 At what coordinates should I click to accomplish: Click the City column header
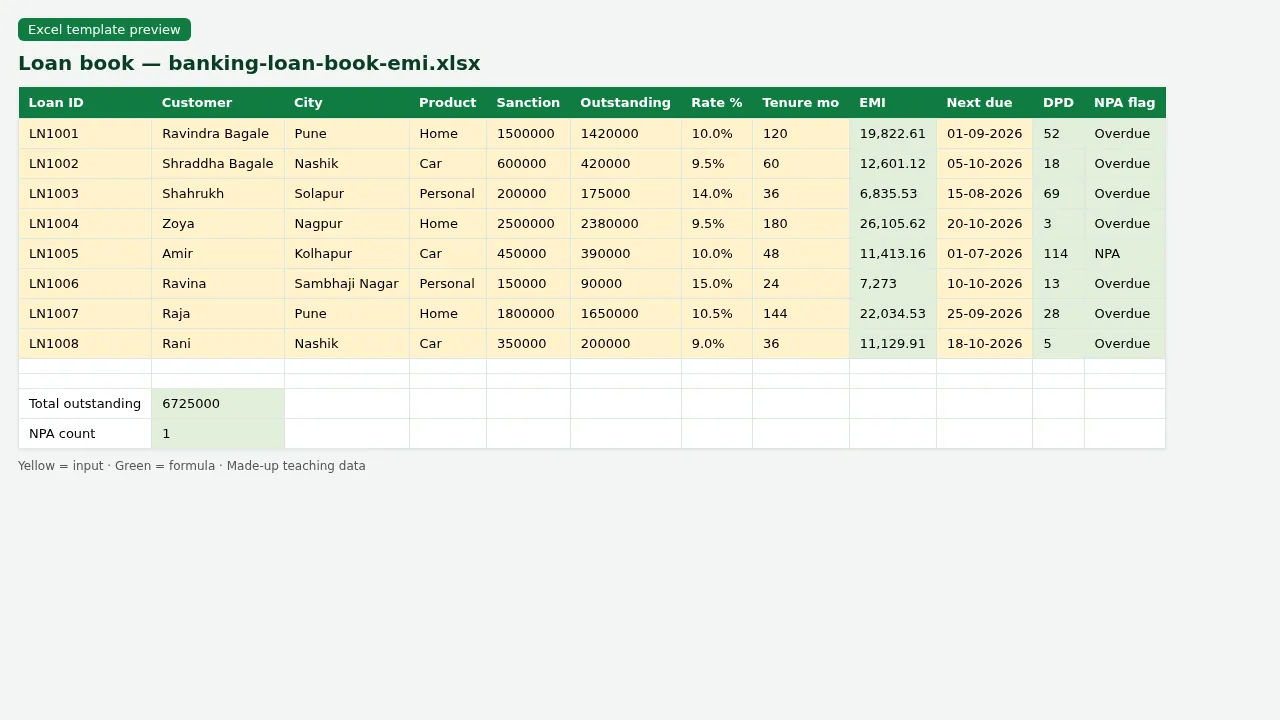pyautogui.click(x=347, y=103)
